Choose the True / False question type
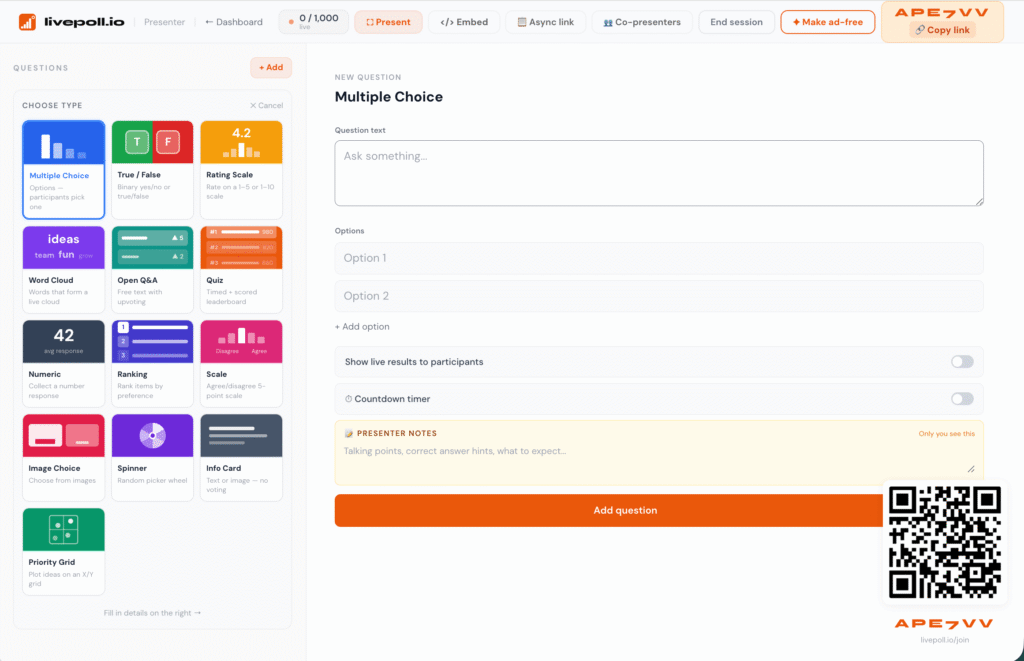 pyautogui.click(x=152, y=169)
